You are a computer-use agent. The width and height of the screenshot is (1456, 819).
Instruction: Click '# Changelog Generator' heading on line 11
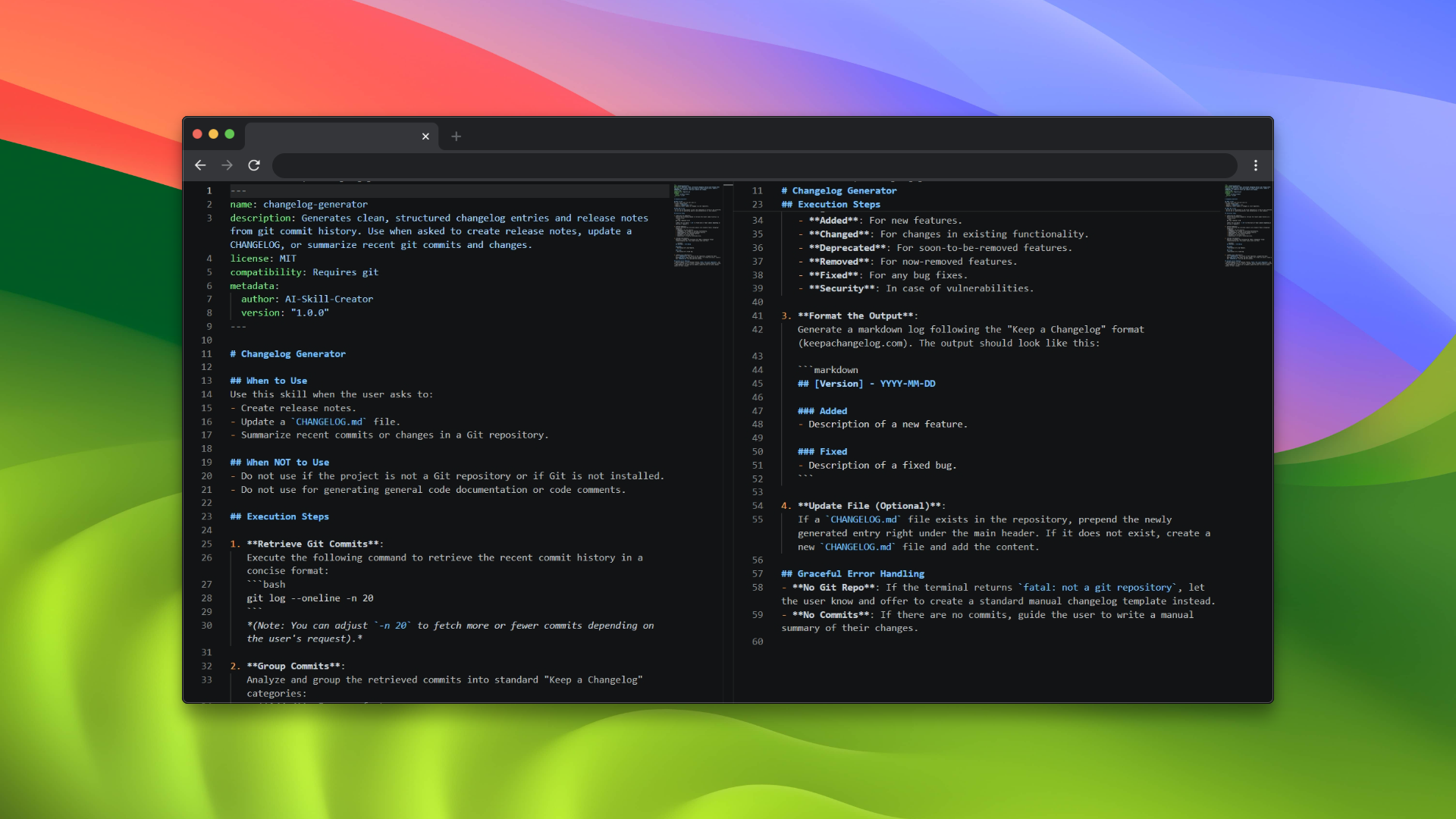pos(287,354)
